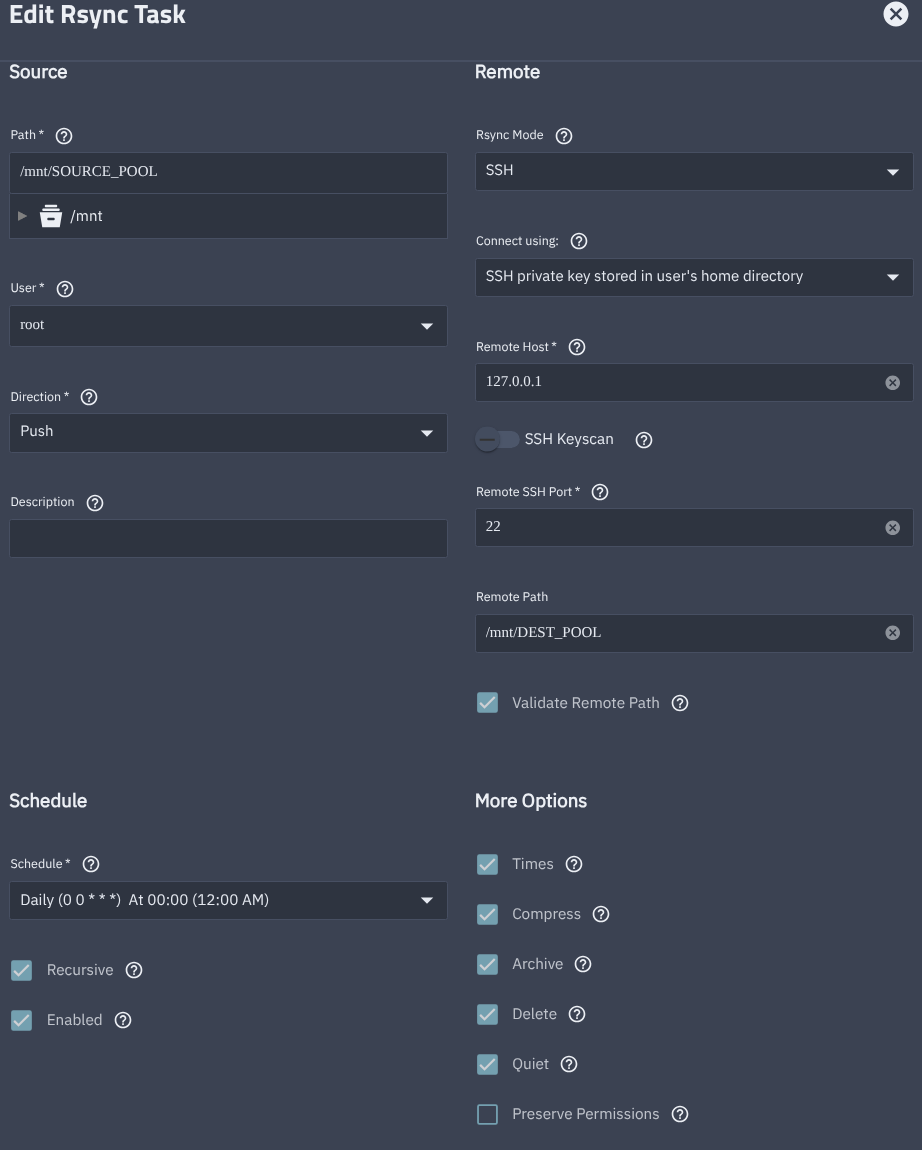Click the help icon next to Path
922x1150 pixels.
point(65,136)
